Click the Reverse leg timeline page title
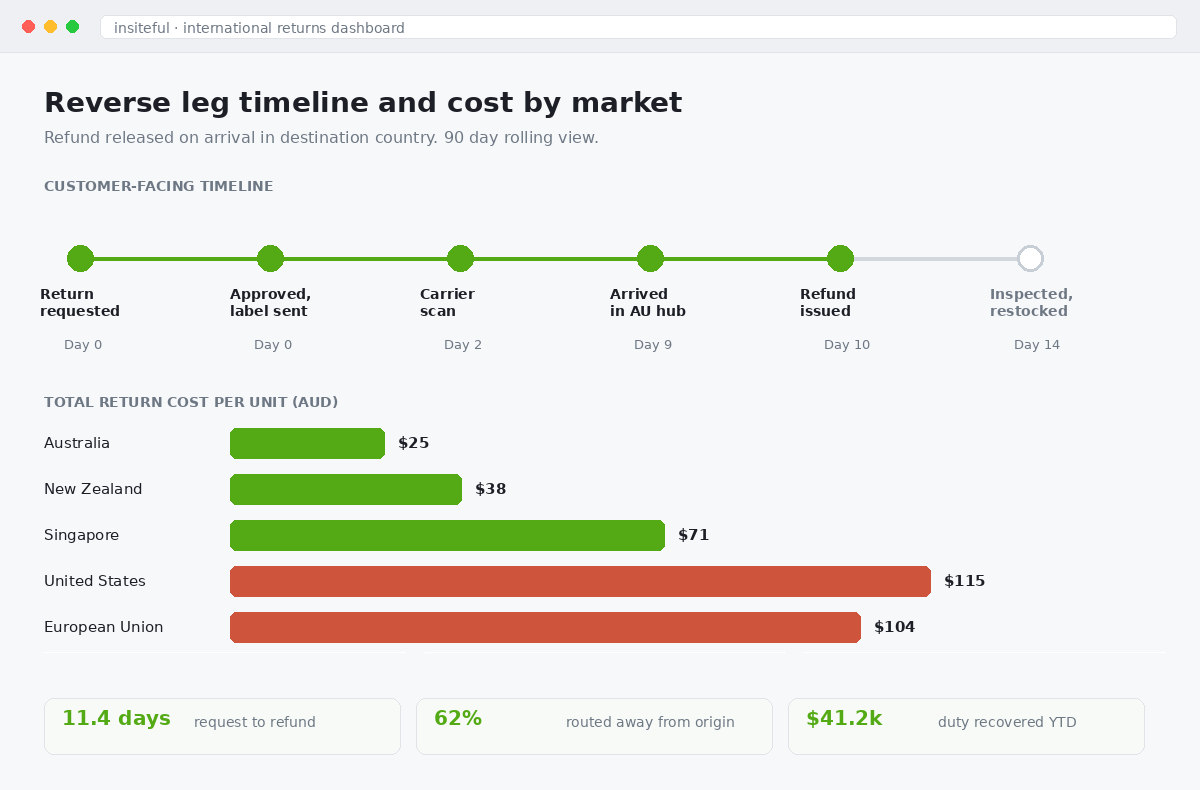Viewport: 1200px width, 790px height. [363, 103]
